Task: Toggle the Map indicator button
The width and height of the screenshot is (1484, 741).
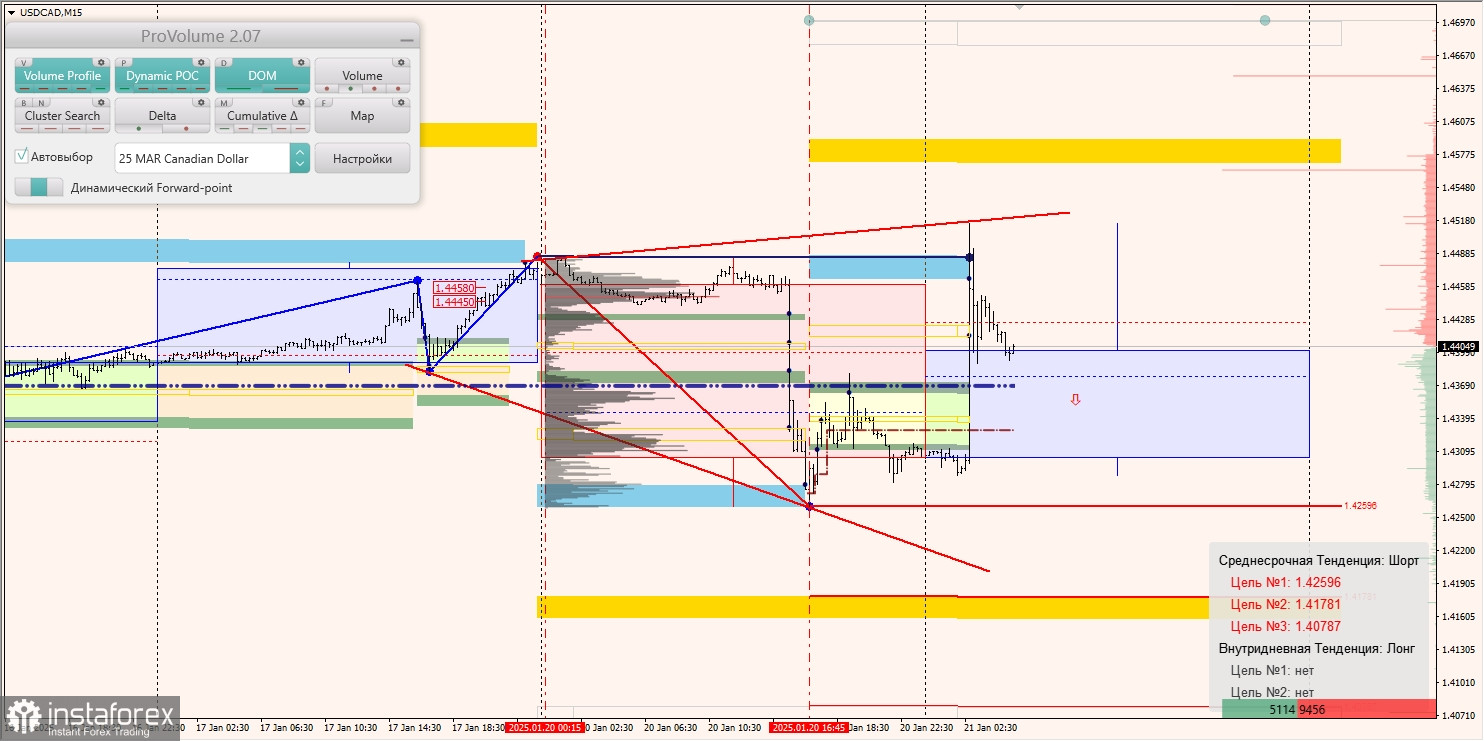Action: [362, 116]
